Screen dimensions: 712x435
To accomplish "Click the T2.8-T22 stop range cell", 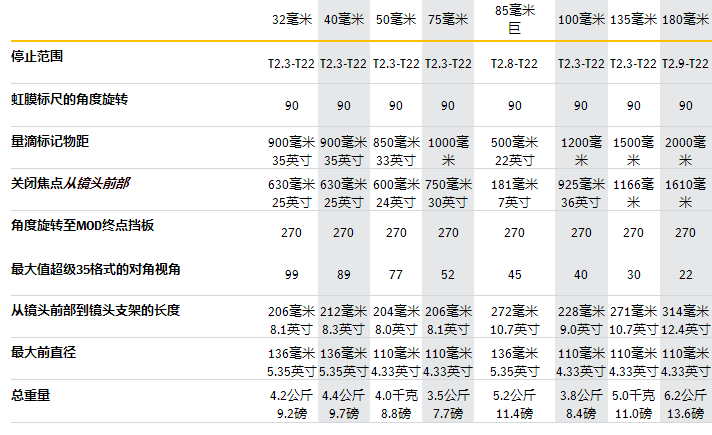I will coord(514,63).
